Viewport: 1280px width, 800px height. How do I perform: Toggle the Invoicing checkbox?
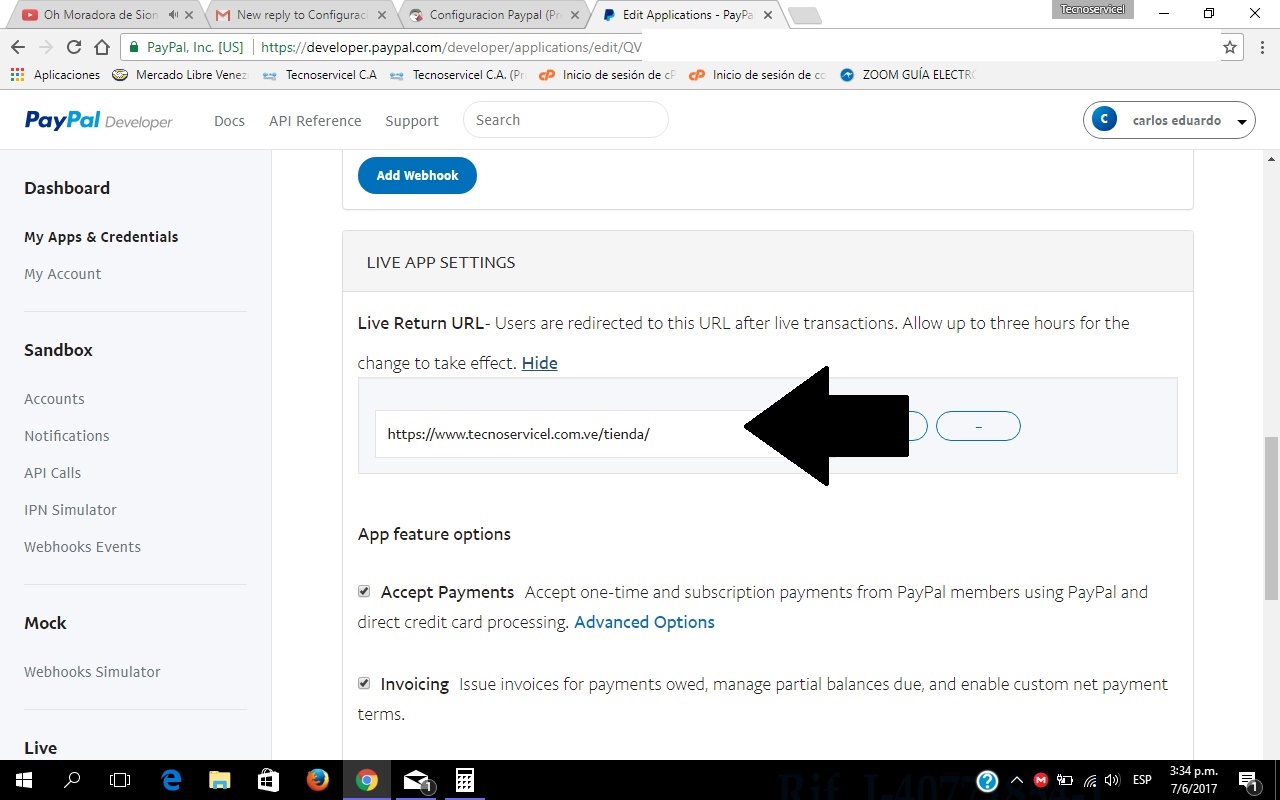tap(364, 683)
